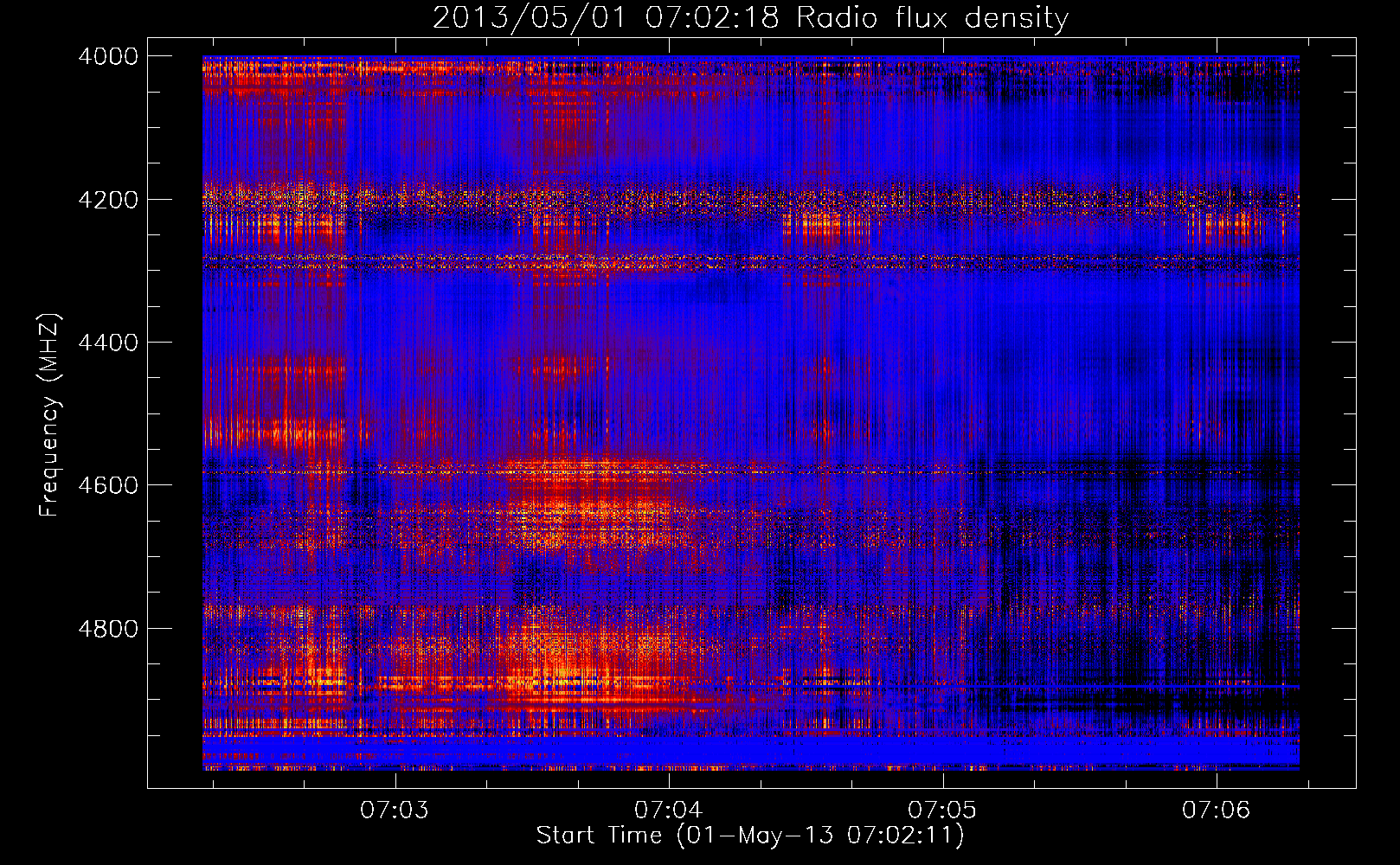Click the 'Frequency (MHZ)' axis title
The image size is (1400, 865).
coord(50,415)
